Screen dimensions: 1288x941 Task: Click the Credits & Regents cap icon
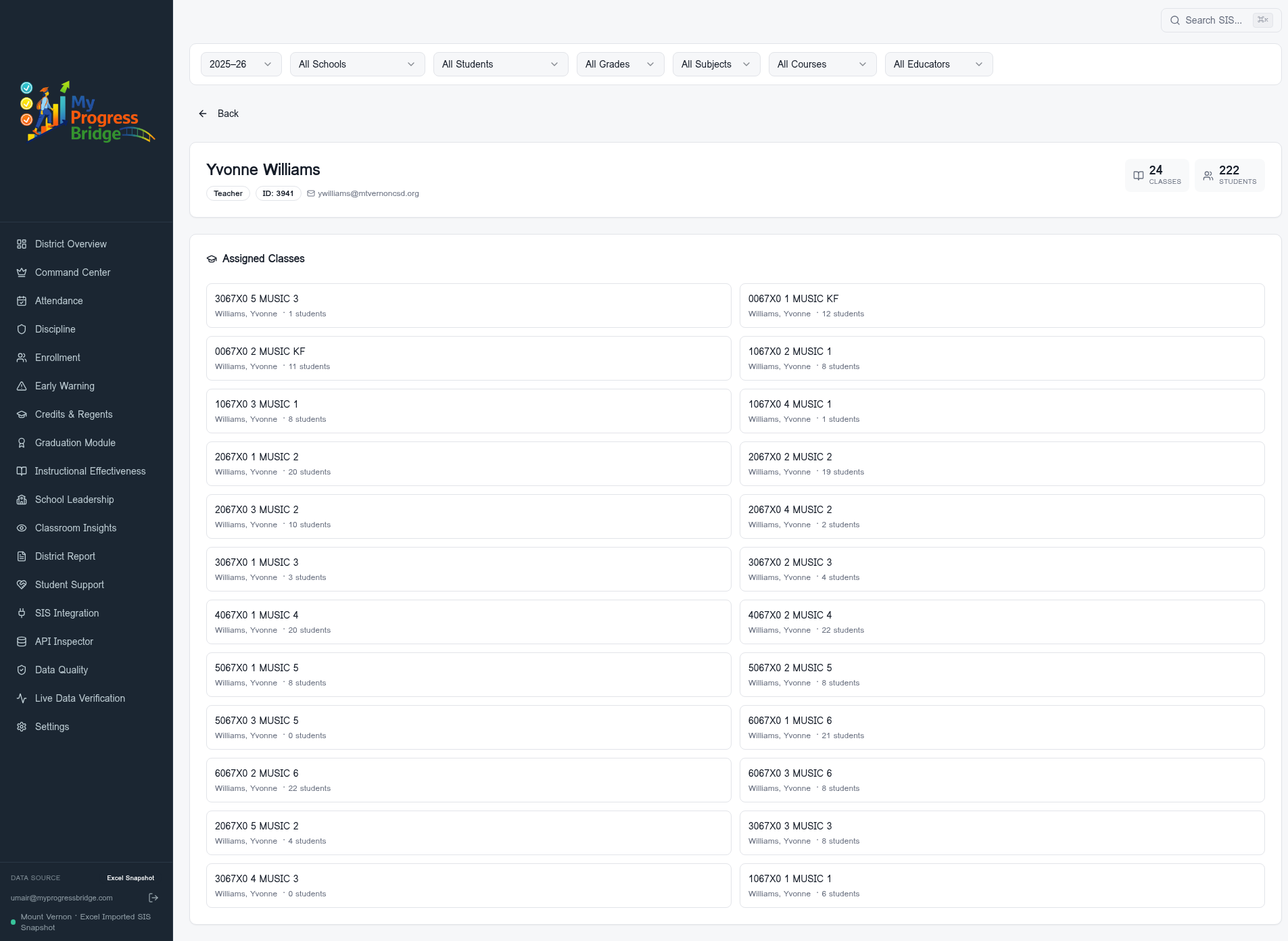(x=22, y=414)
